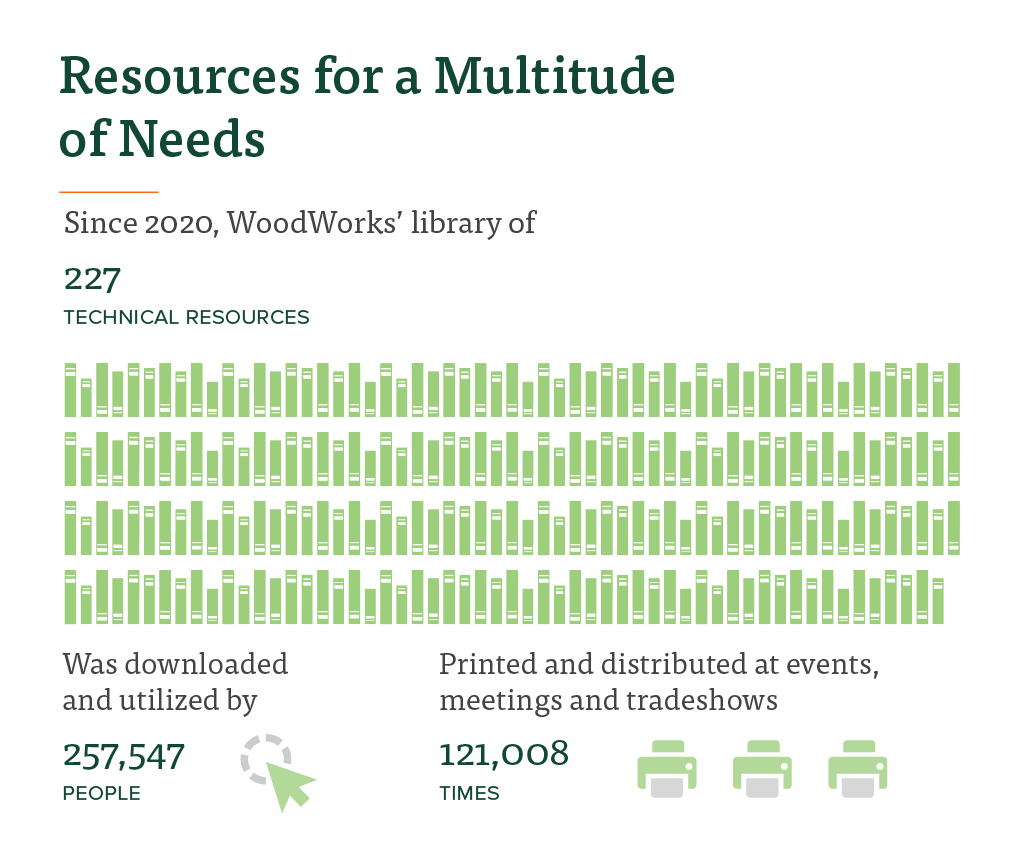Viewport: 1024px width, 850px height.
Task: Click the second row of green books
Action: (511, 459)
